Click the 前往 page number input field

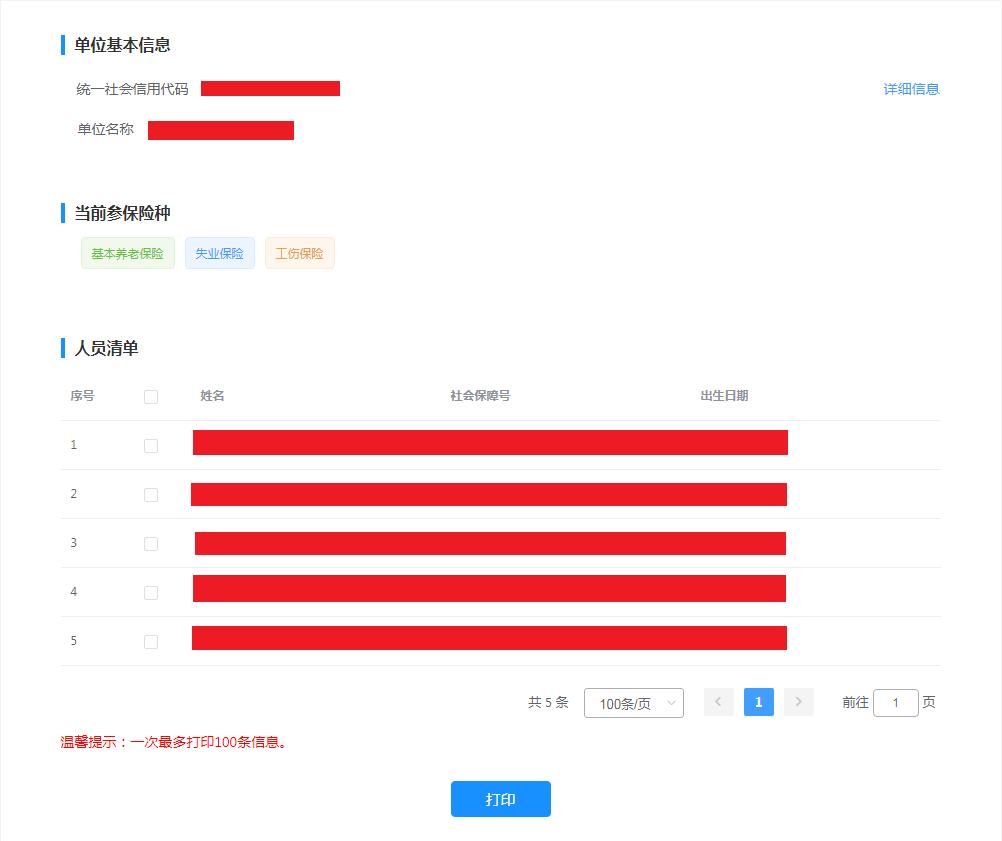896,702
